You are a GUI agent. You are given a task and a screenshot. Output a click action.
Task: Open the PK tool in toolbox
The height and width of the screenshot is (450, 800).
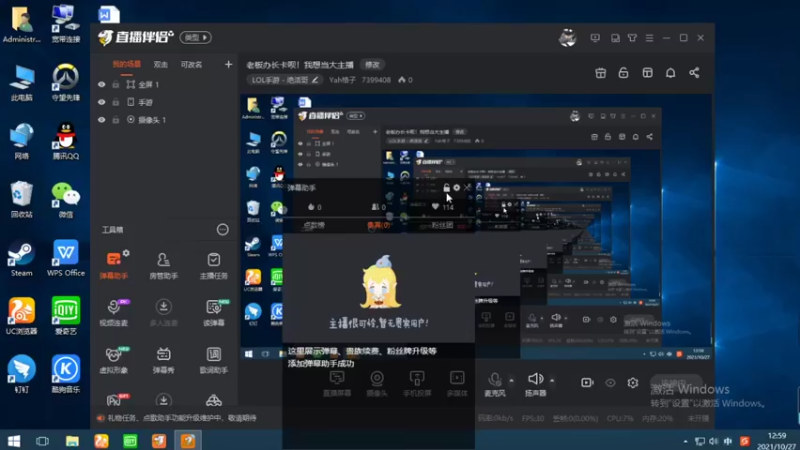click(114, 400)
